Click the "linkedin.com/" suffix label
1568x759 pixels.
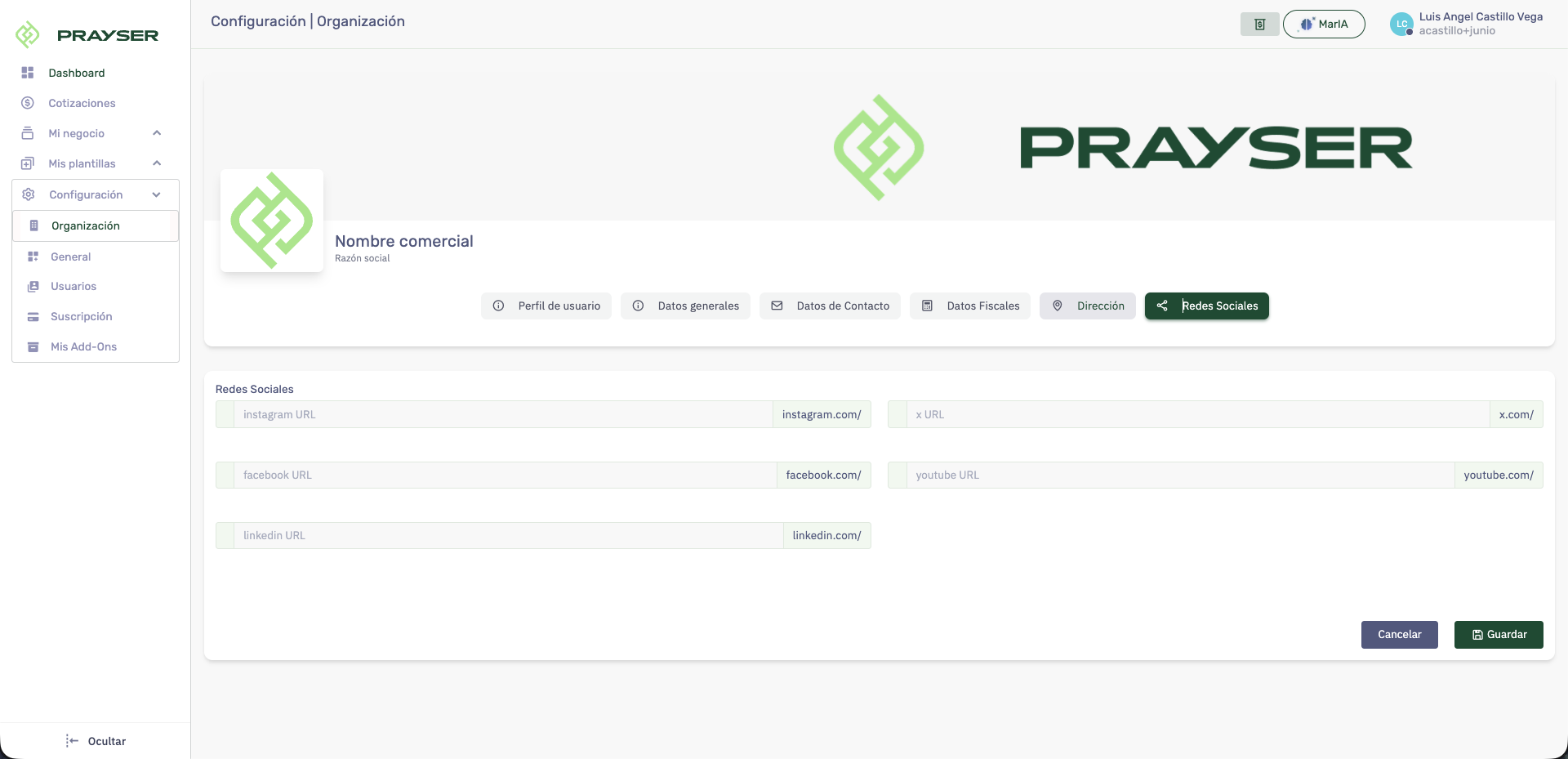(827, 536)
